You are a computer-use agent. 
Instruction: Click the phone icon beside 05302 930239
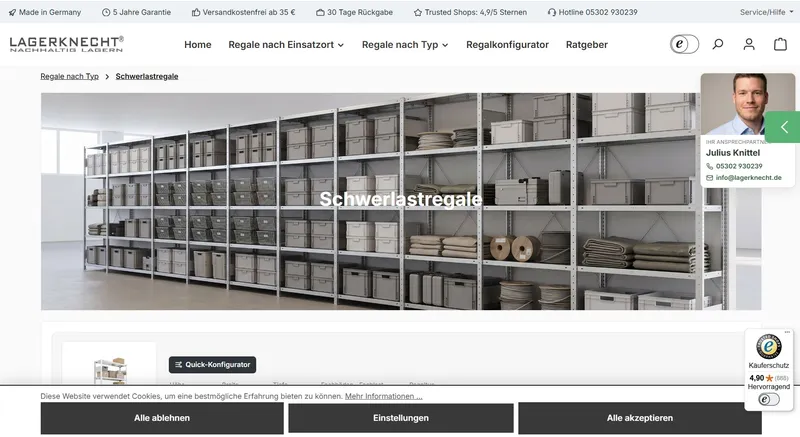pyautogui.click(x=709, y=166)
